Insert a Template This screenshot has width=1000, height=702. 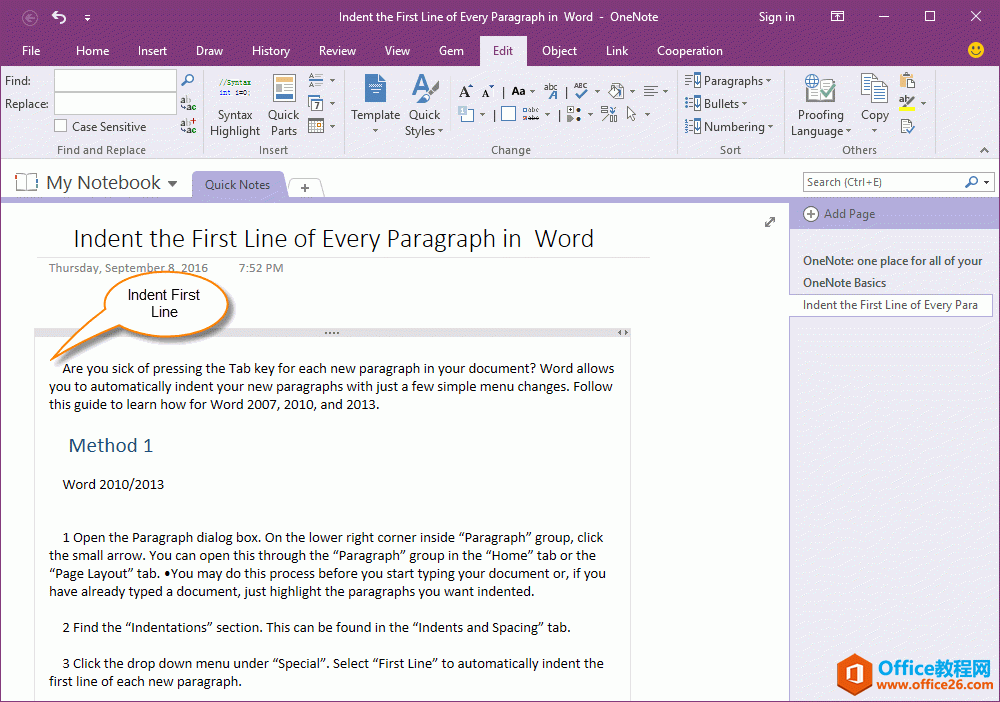[x=375, y=100]
